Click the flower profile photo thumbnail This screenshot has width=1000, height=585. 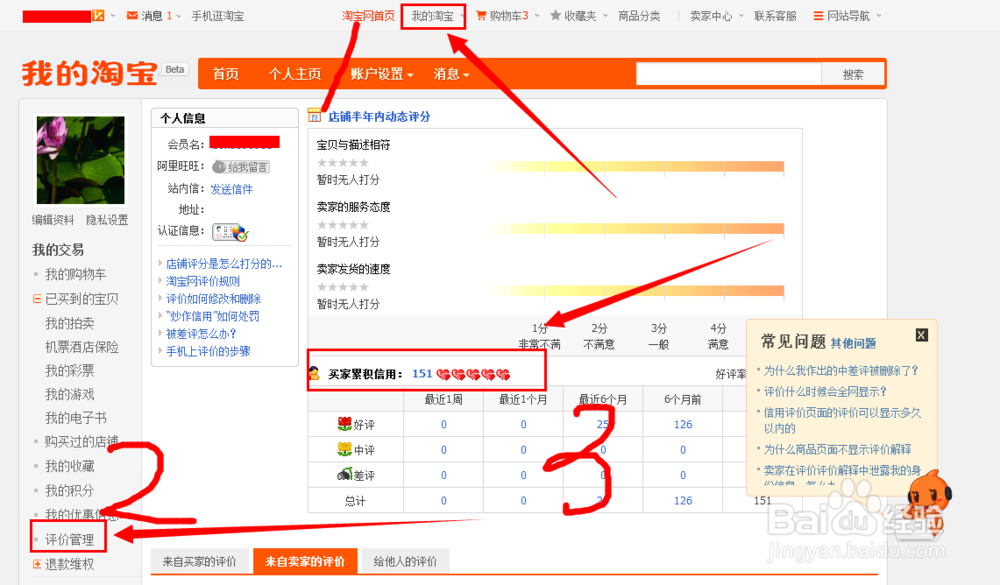79,159
